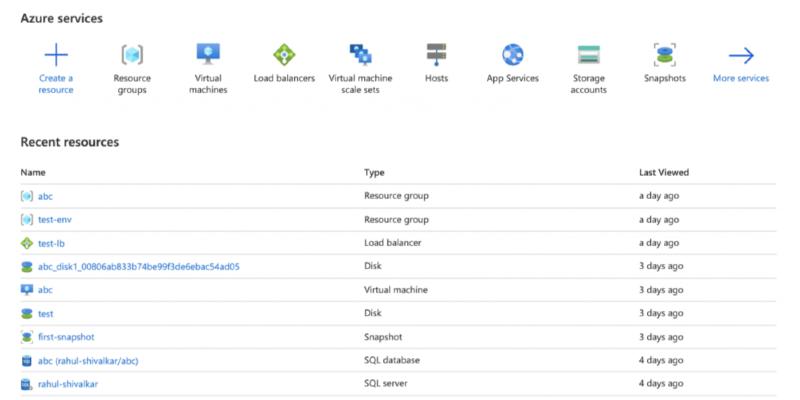This screenshot has height=400, width=800.
Task: Open the test disk resource
Action: pyautogui.click(x=45, y=314)
